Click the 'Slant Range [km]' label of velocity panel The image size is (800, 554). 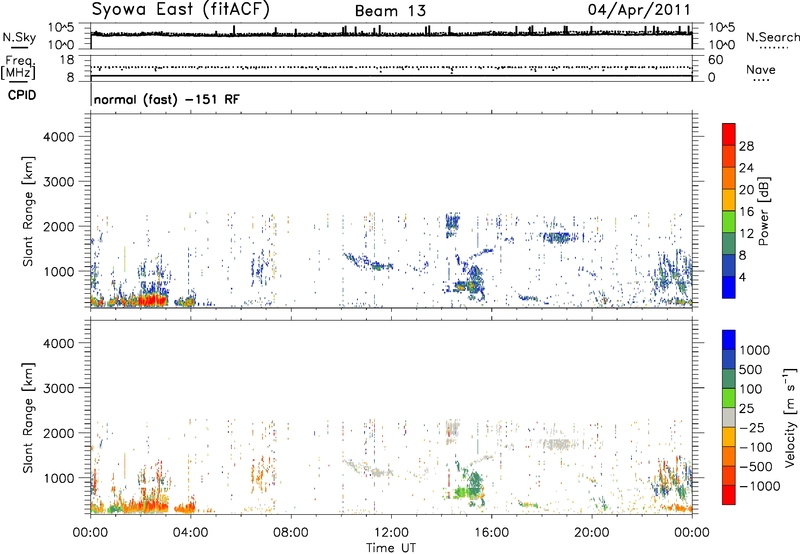pos(28,417)
